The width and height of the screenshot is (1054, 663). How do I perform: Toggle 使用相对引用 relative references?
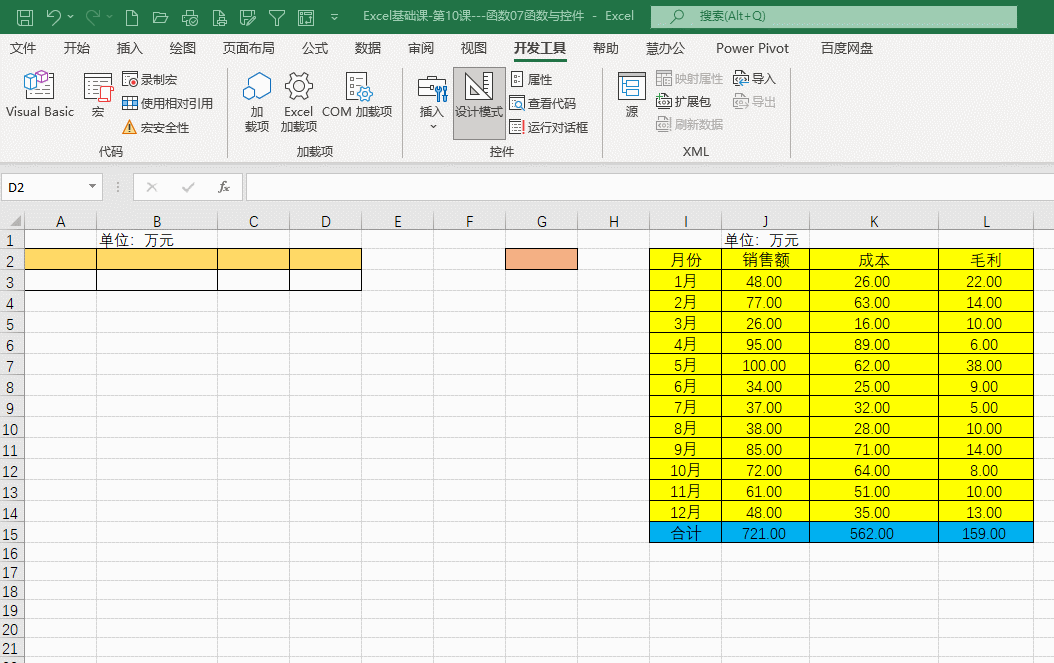[x=167, y=104]
